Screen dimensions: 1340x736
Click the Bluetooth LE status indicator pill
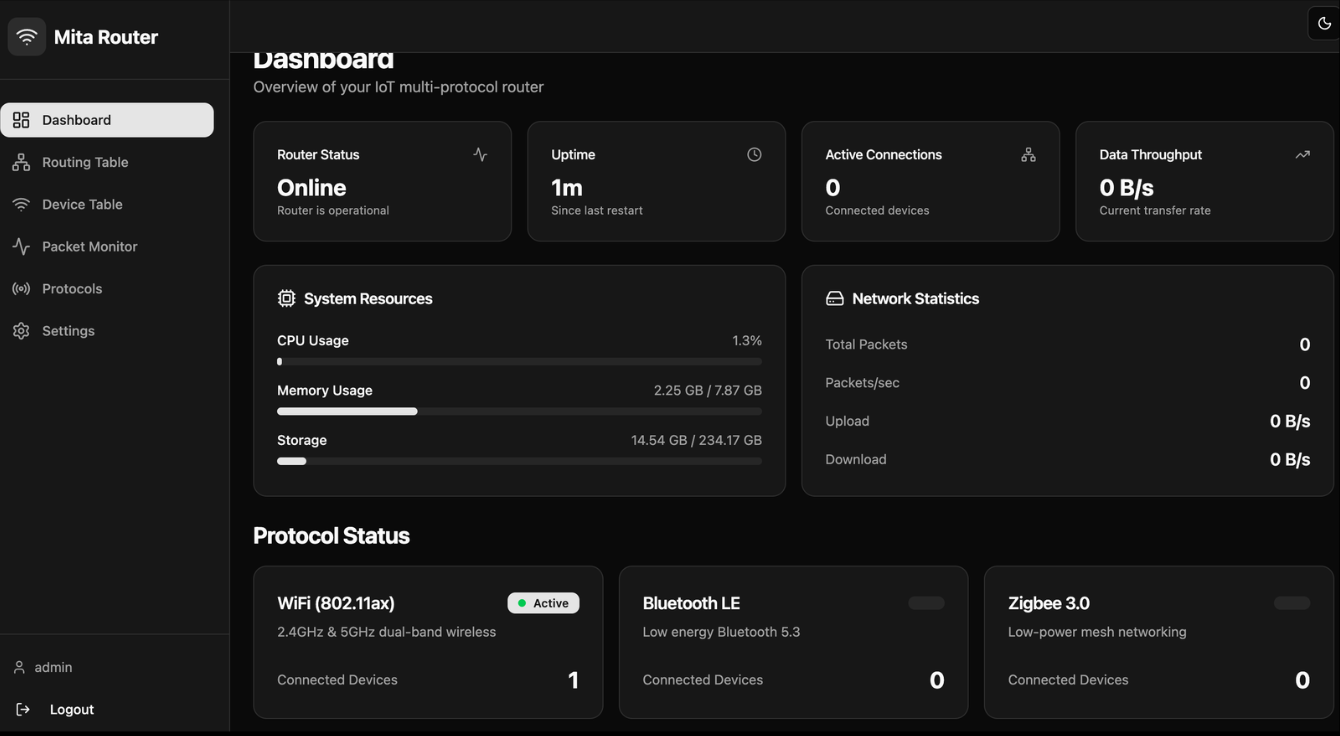[x=926, y=603]
